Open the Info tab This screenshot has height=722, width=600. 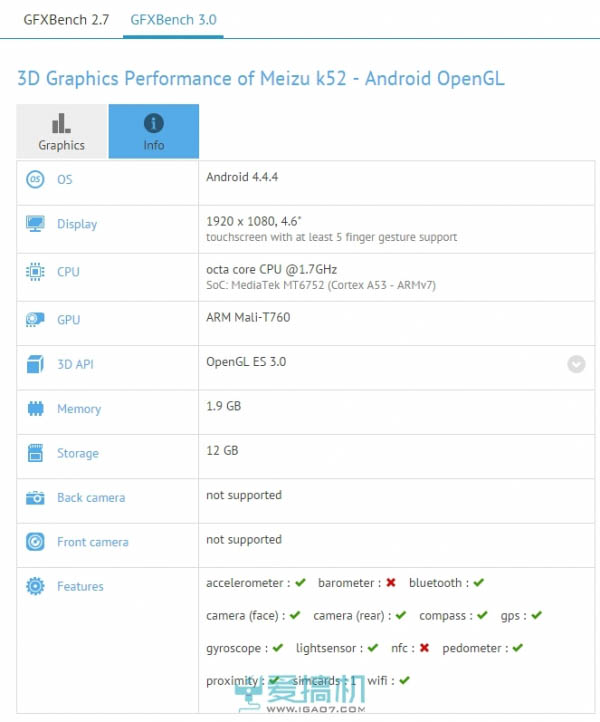click(153, 132)
